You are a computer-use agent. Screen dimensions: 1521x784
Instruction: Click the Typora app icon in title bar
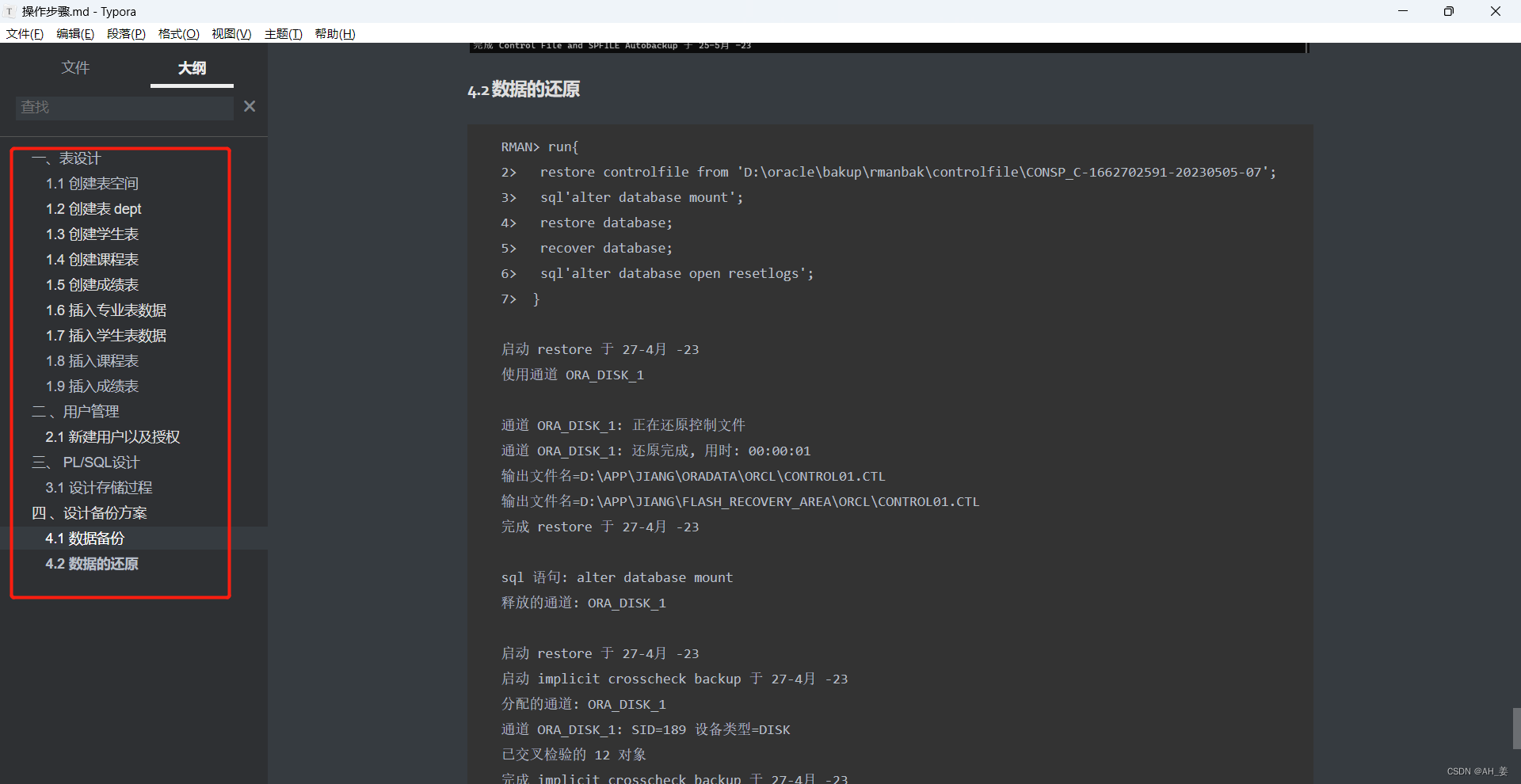coord(10,12)
